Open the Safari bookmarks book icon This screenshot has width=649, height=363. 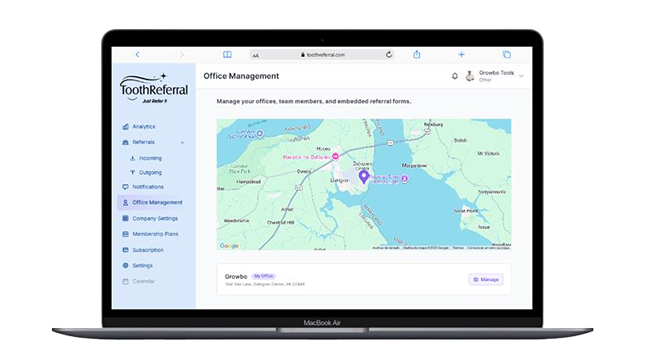(227, 55)
